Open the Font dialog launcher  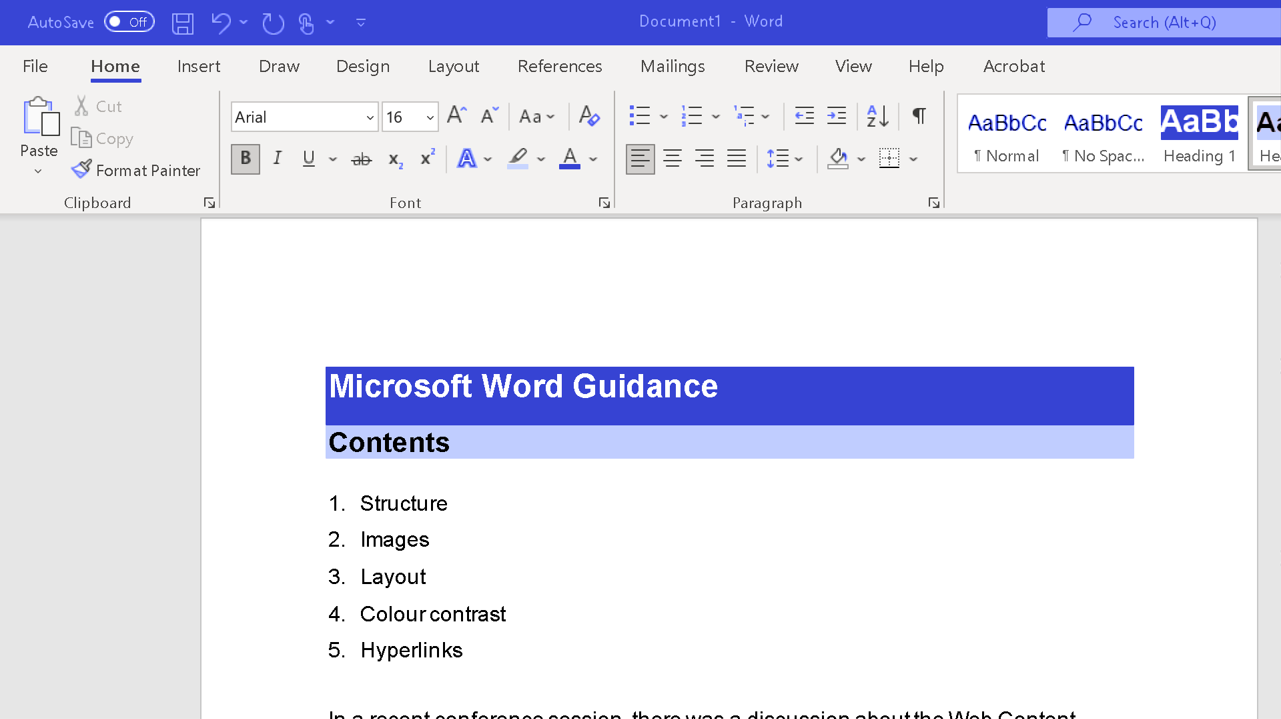coord(604,203)
